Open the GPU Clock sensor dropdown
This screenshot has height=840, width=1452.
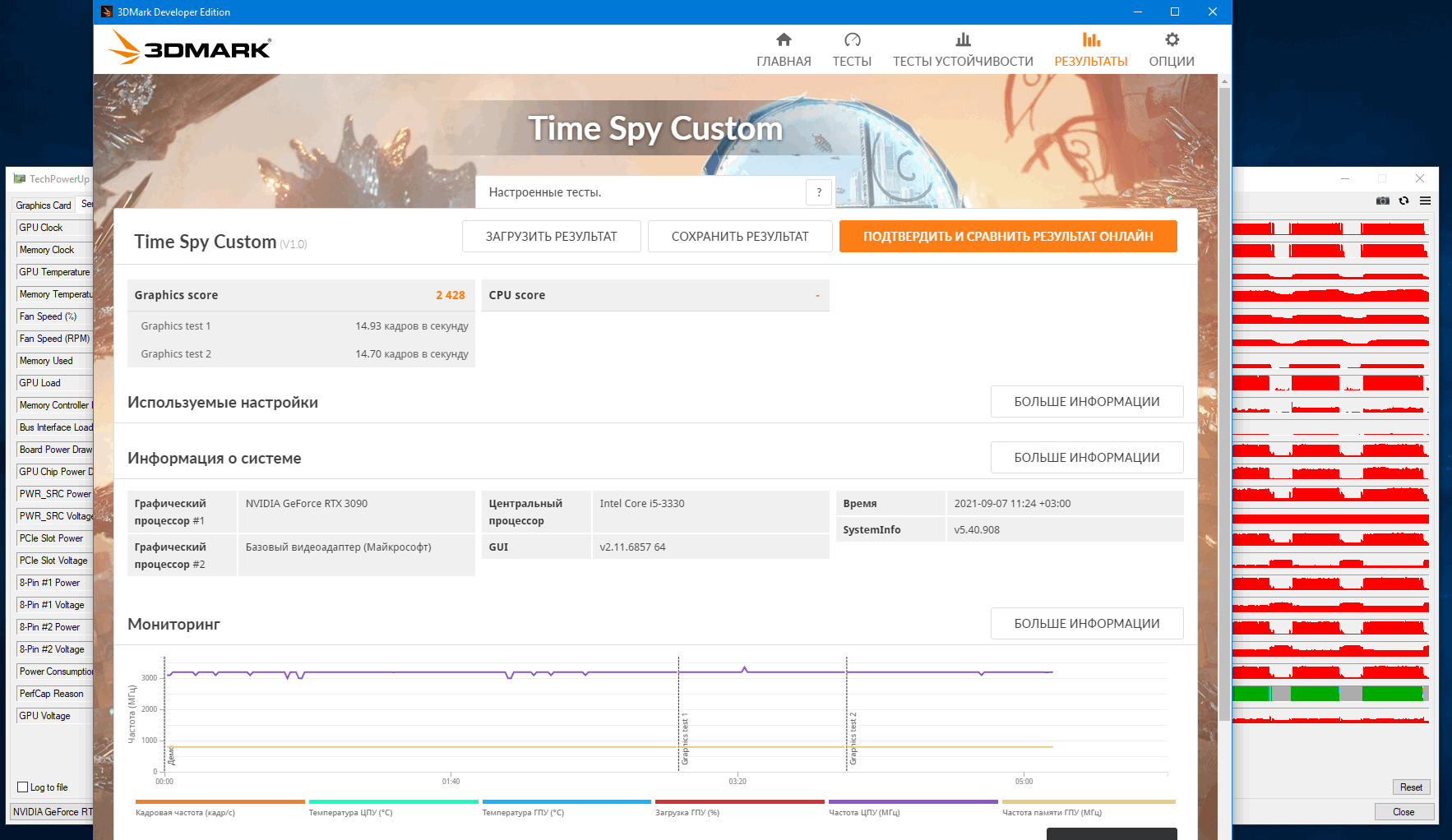tap(54, 228)
